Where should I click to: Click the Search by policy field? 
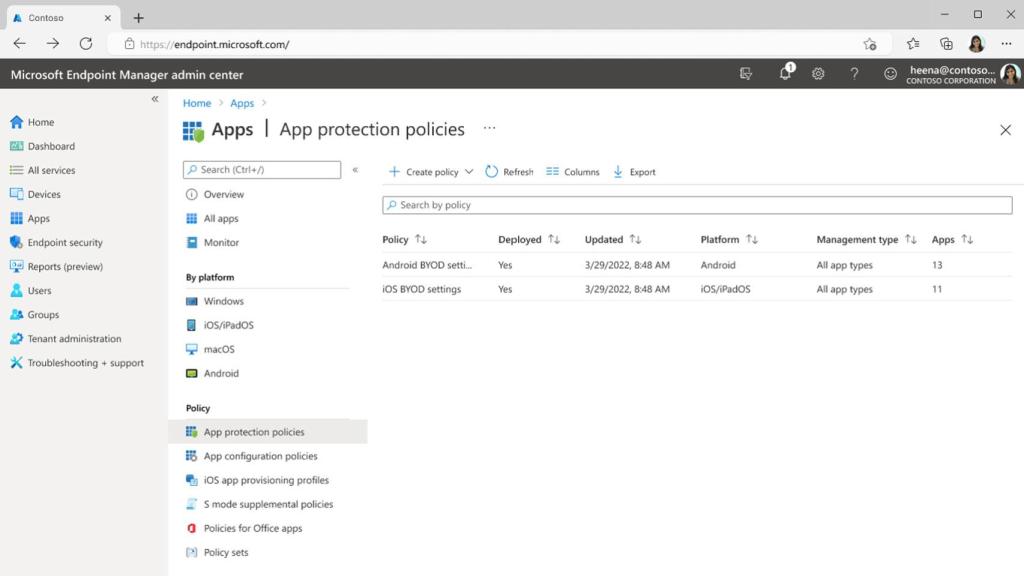(697, 205)
